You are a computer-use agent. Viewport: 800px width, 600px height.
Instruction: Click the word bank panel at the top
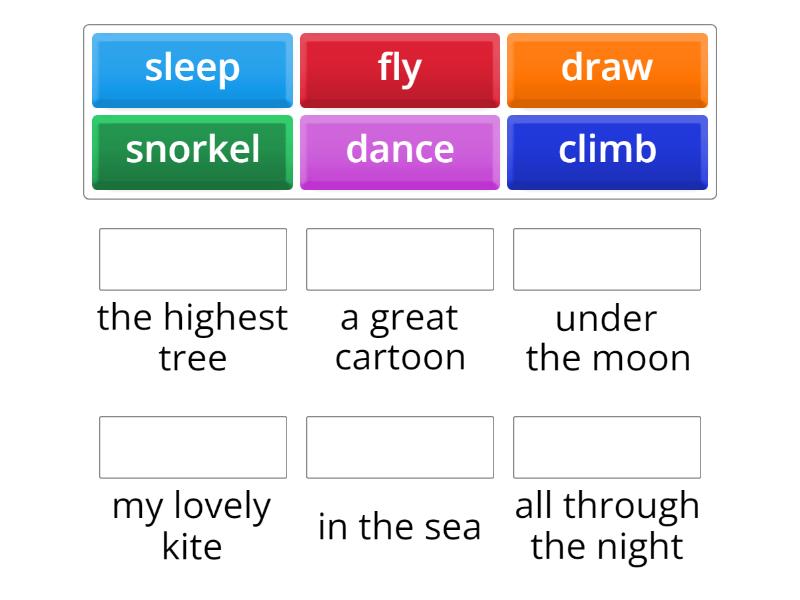[x=400, y=110]
